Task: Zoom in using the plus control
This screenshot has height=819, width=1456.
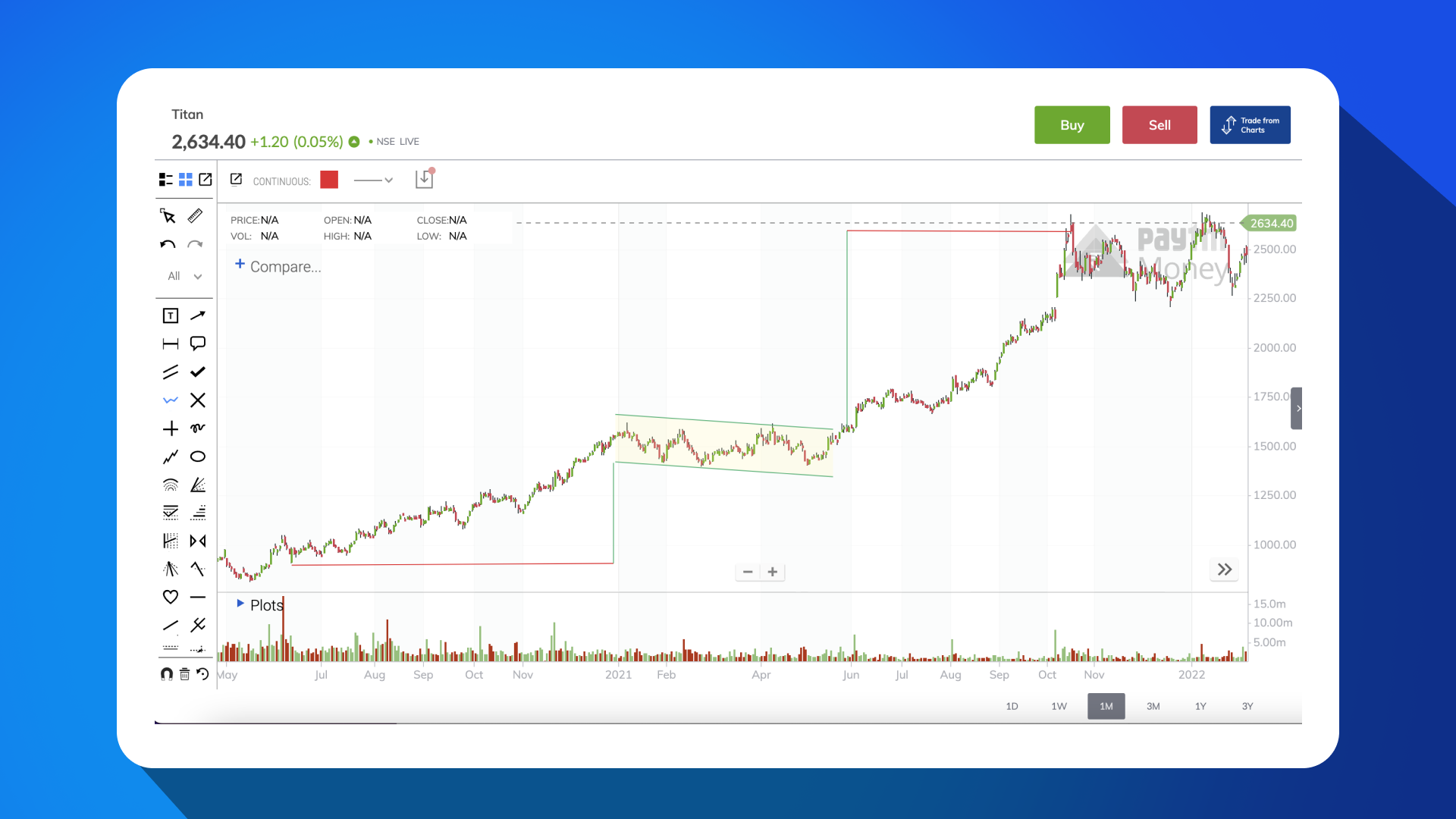Action: pos(773,571)
